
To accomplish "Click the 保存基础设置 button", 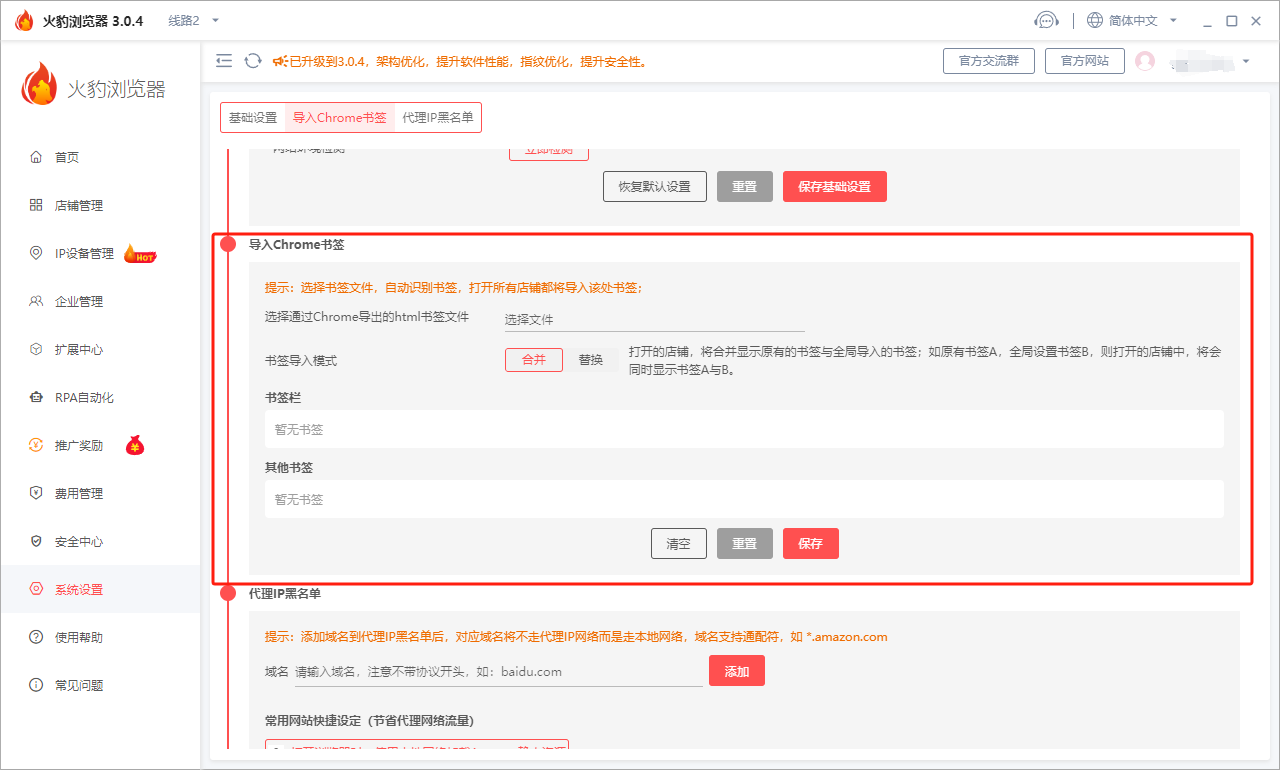I will (835, 187).
